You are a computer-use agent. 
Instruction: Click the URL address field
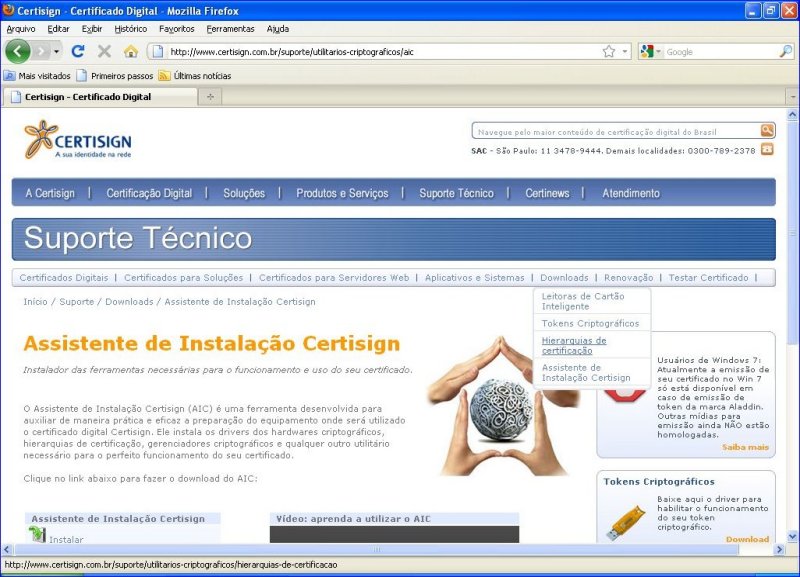point(383,52)
